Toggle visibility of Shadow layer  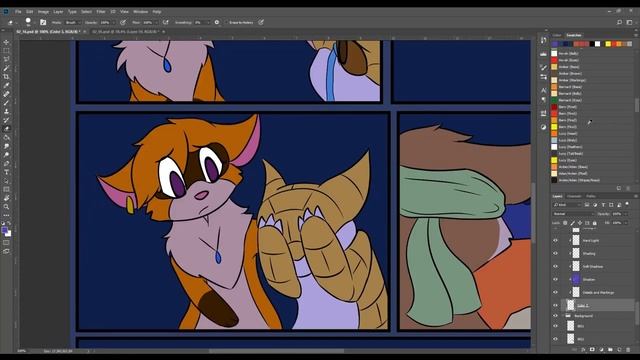555,279
